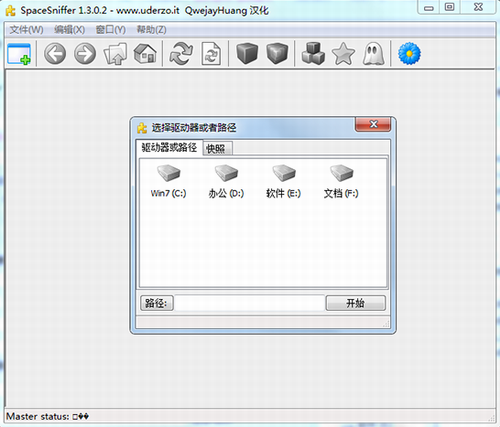This screenshot has width=500, height=427.
Task: Open the 编辑(X) menu
Action: click(69, 30)
